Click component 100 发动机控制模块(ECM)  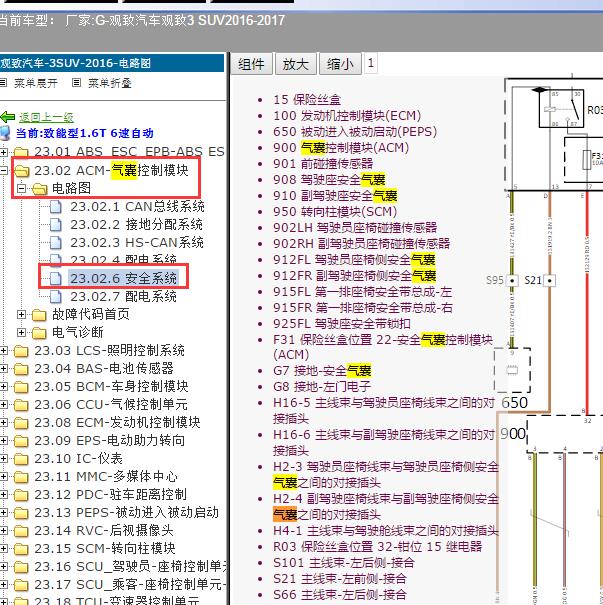tap(347, 116)
